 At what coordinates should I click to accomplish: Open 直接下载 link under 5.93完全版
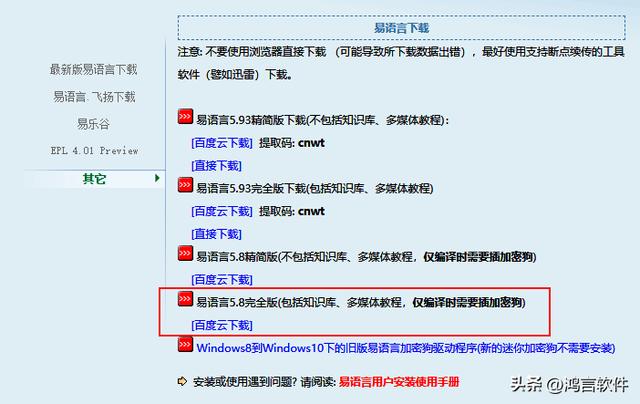[216, 233]
